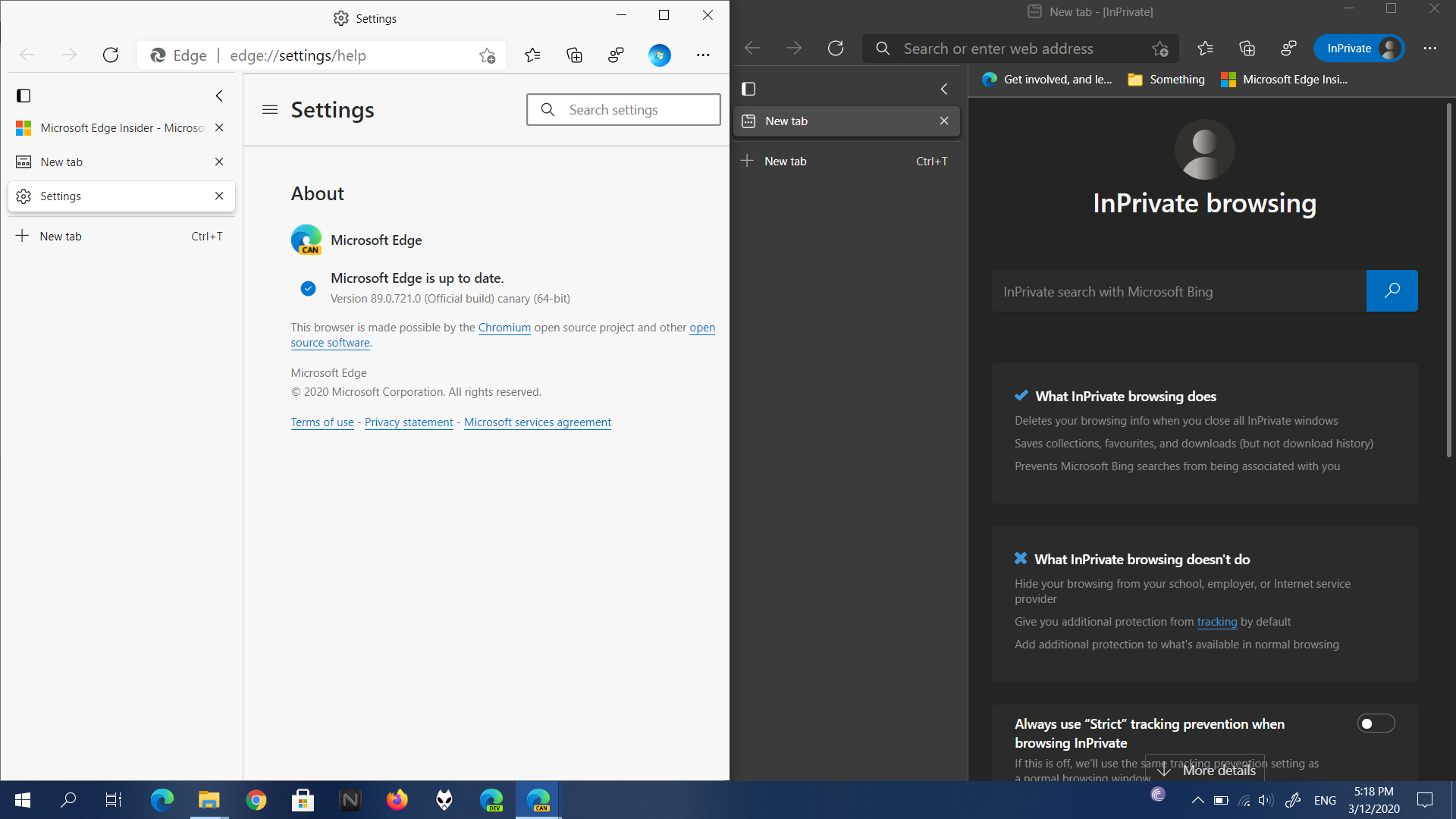Click the Search settings field
Viewport: 1456px width, 819px height.
tap(623, 109)
